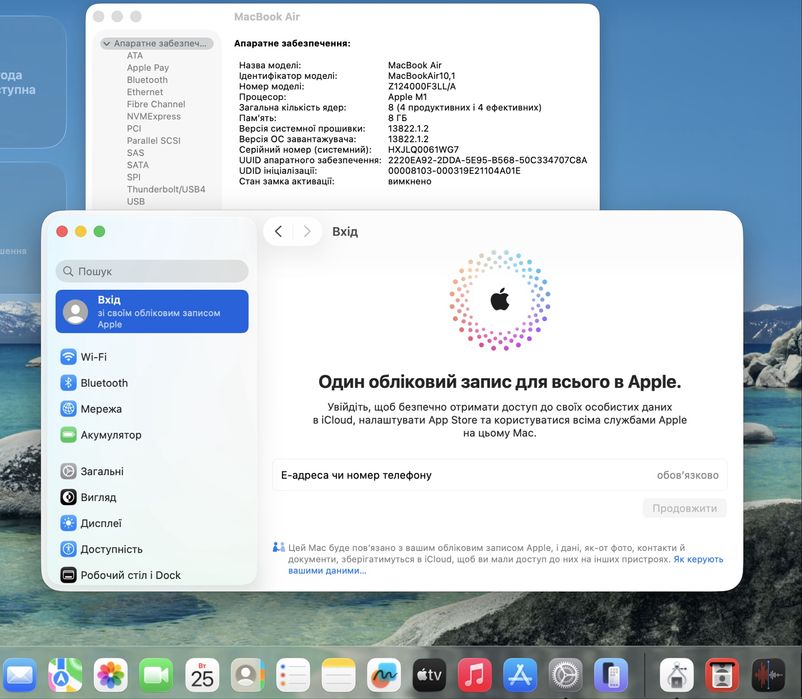Select PCI in System Information sidebar

click(x=134, y=128)
